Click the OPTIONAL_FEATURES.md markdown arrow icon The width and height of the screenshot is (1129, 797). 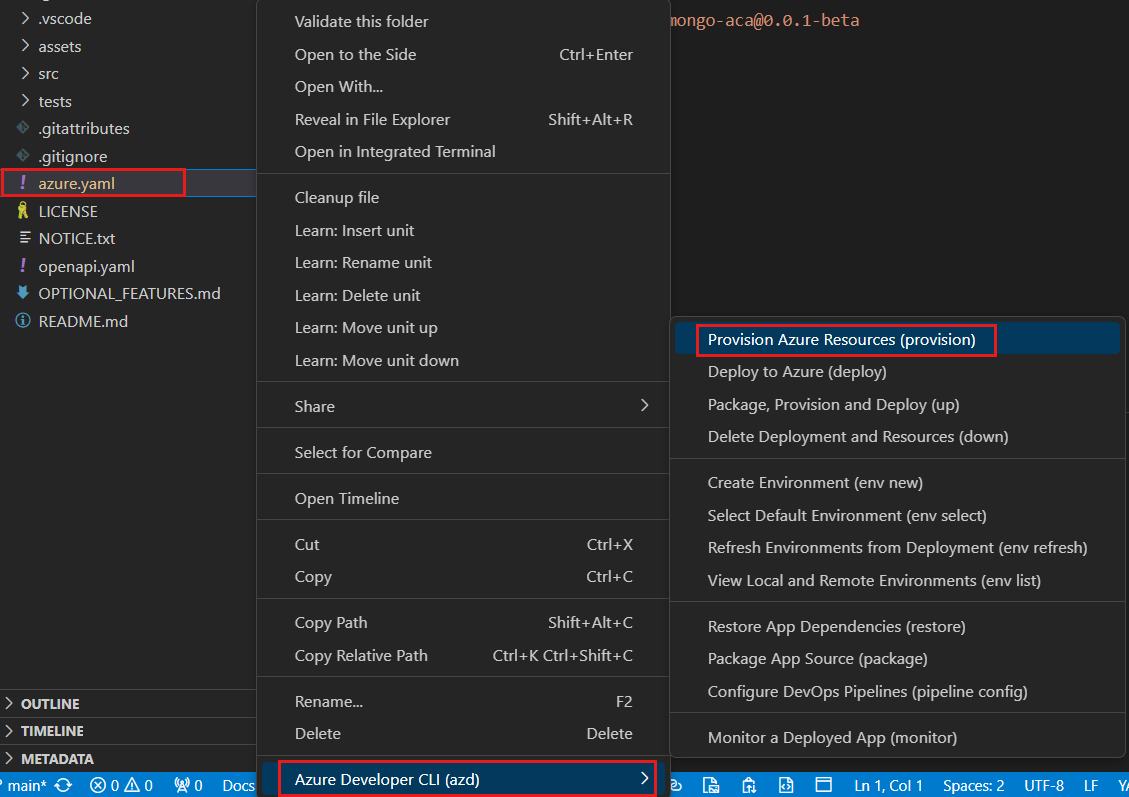point(23,292)
